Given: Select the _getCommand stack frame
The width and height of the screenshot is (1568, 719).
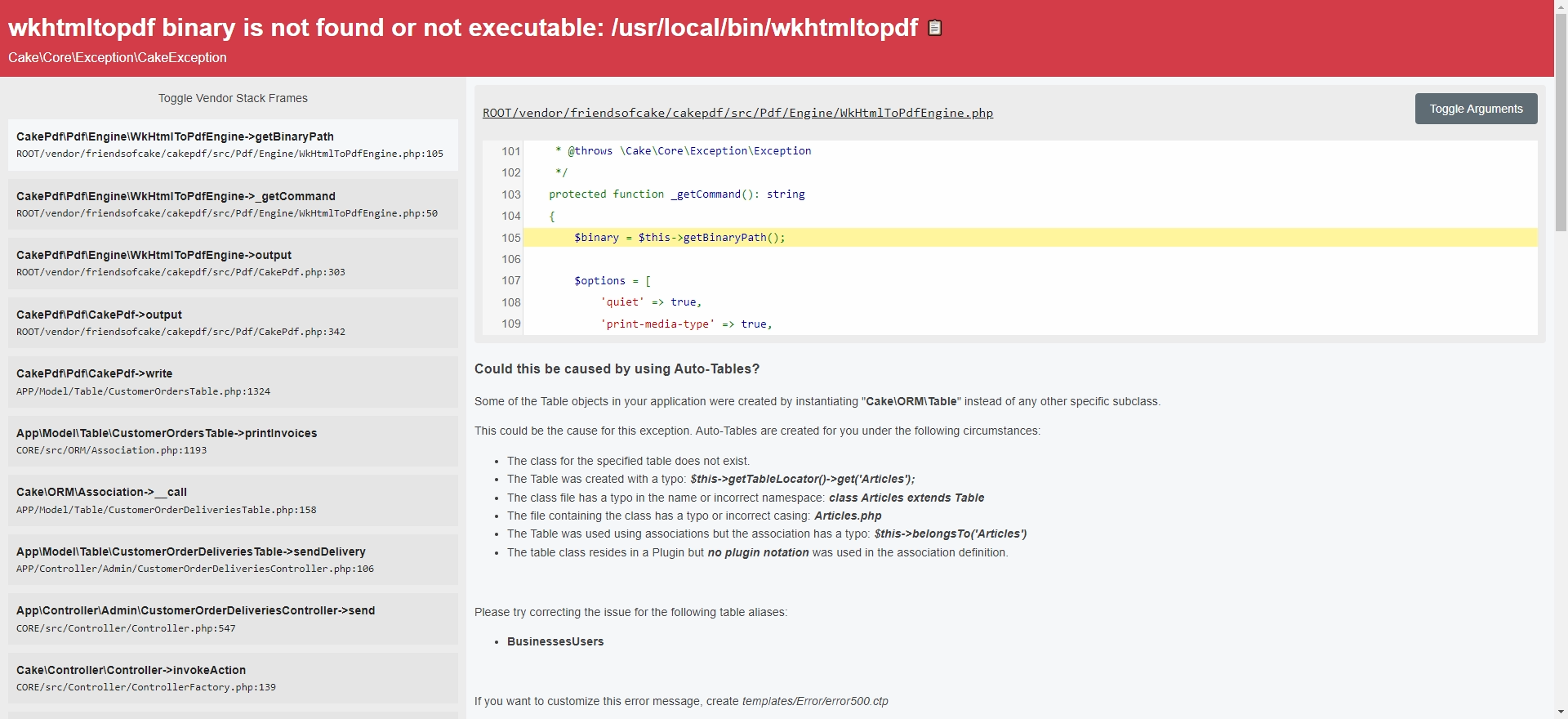Looking at the screenshot, I should (x=233, y=204).
